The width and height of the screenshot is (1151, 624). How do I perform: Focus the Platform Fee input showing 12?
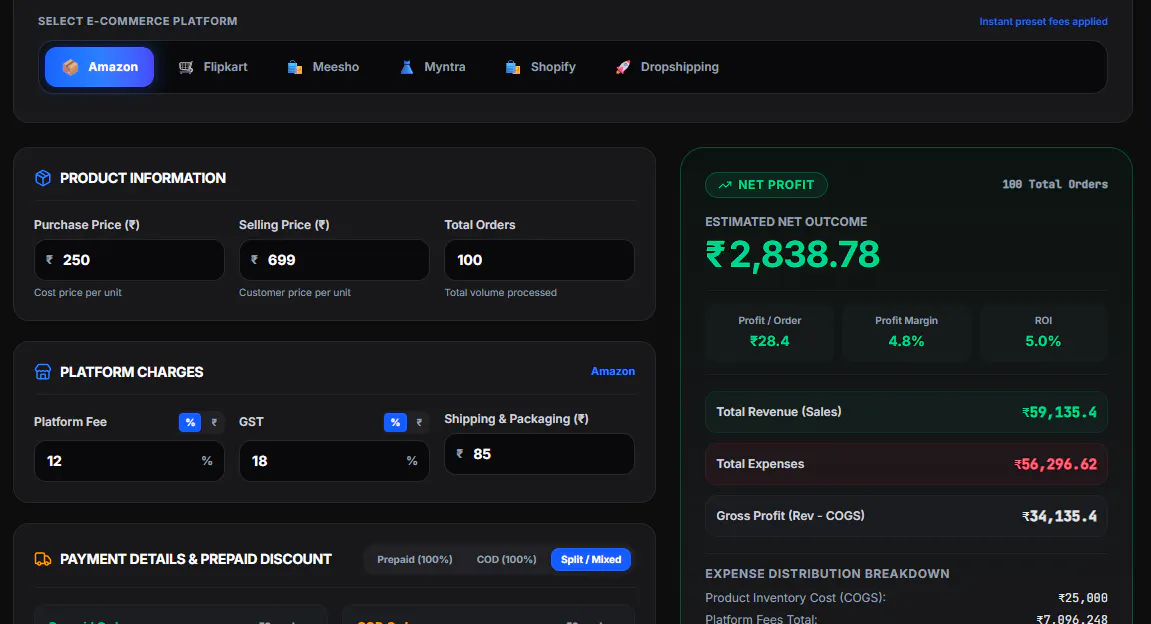(129, 461)
